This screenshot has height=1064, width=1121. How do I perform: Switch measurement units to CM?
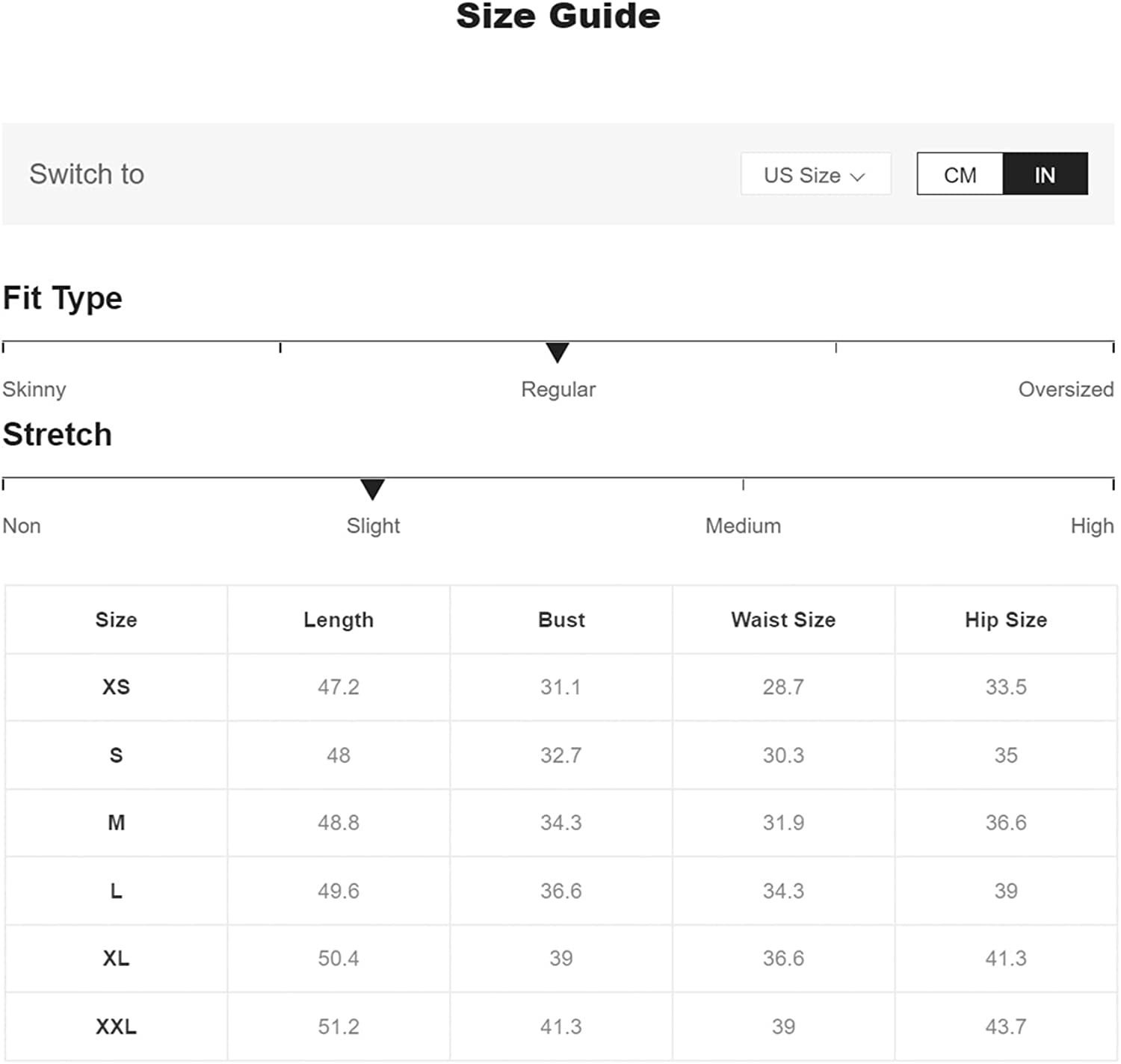click(960, 175)
